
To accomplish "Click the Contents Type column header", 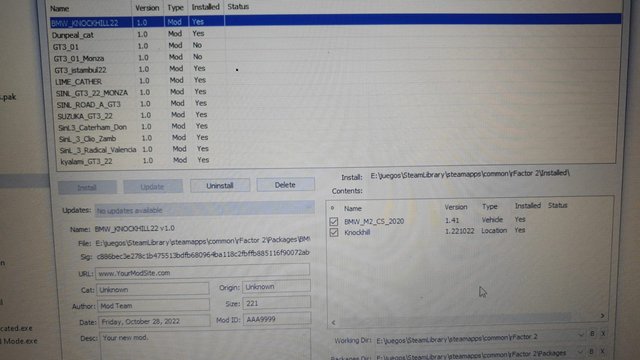I will click(x=489, y=207).
